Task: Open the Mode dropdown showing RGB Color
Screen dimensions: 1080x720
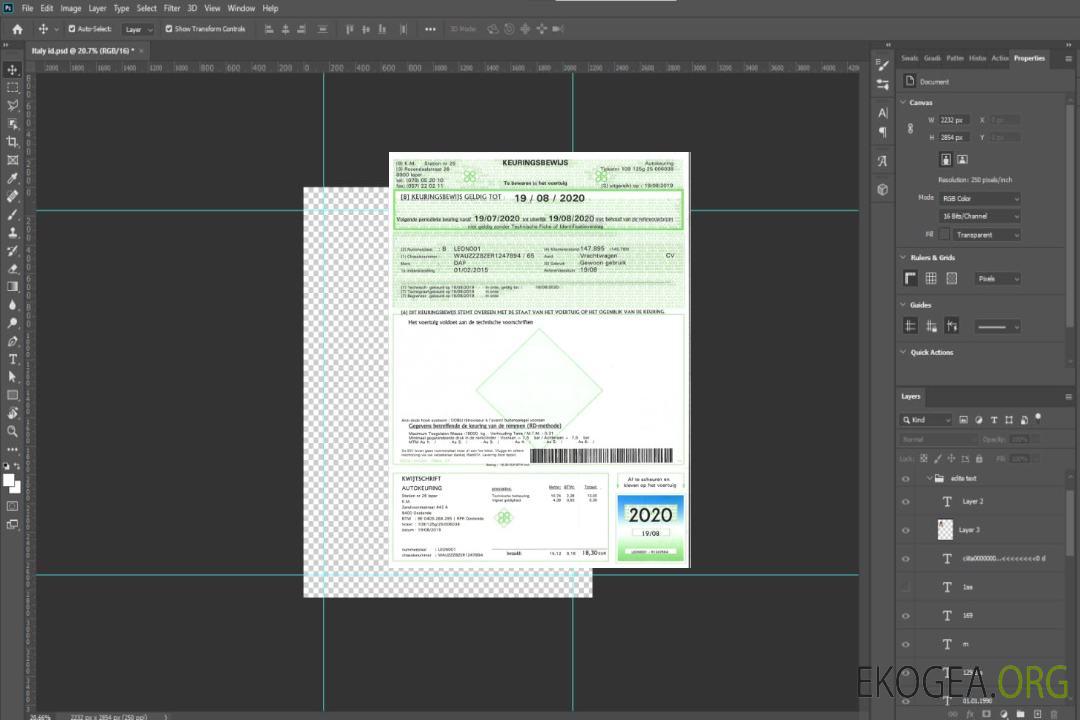Action: (979, 198)
